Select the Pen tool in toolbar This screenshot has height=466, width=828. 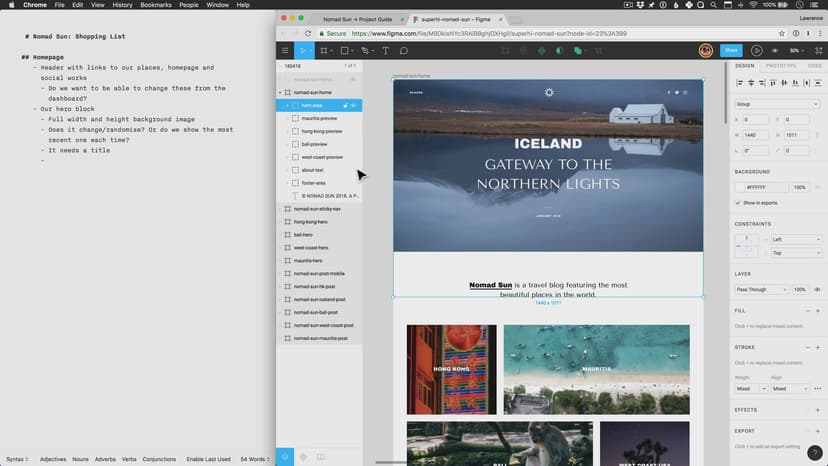coord(366,50)
